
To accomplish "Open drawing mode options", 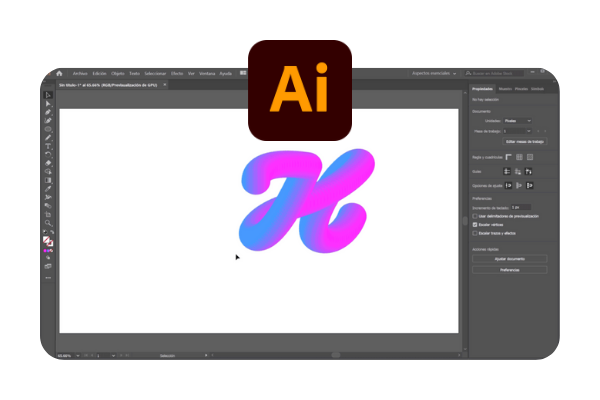I will [x=48, y=258].
